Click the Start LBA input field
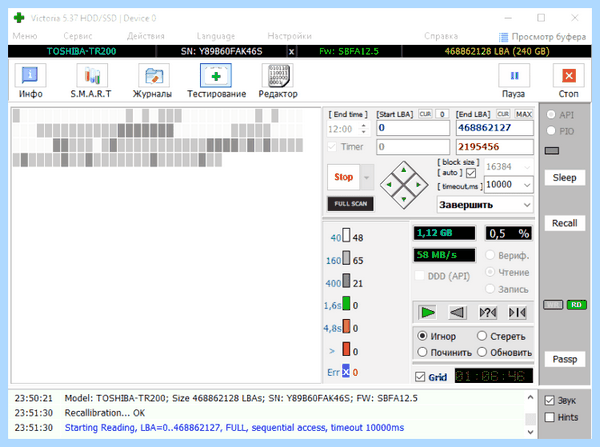The width and height of the screenshot is (600, 447). click(x=413, y=128)
